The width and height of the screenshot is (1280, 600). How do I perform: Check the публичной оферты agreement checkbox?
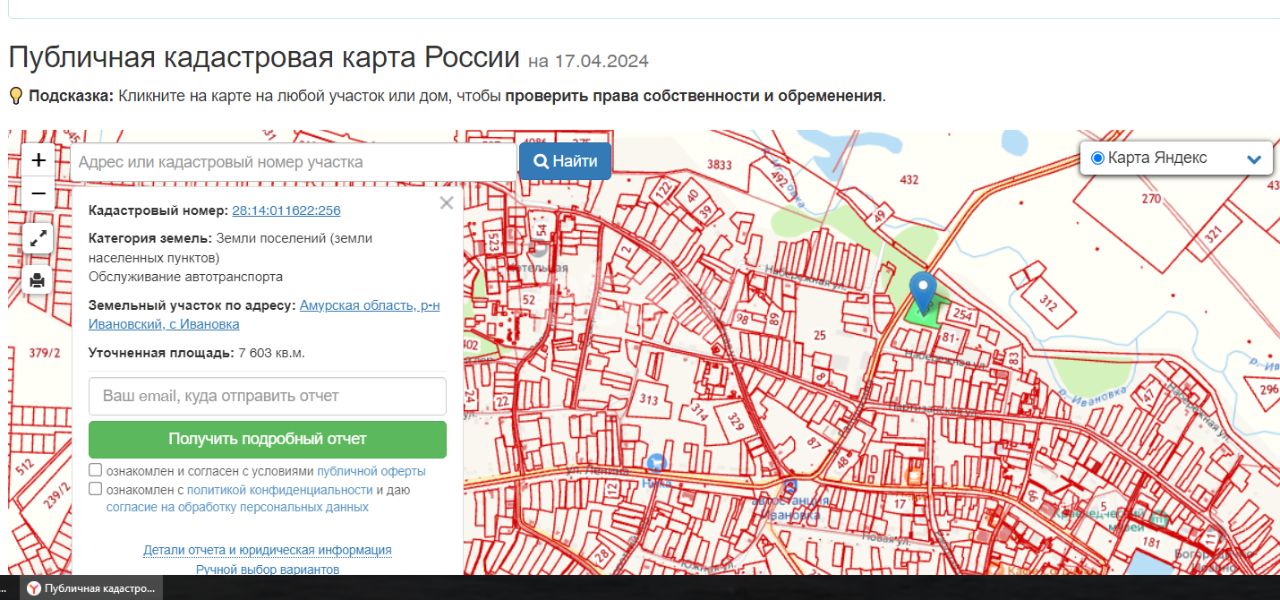(95, 470)
